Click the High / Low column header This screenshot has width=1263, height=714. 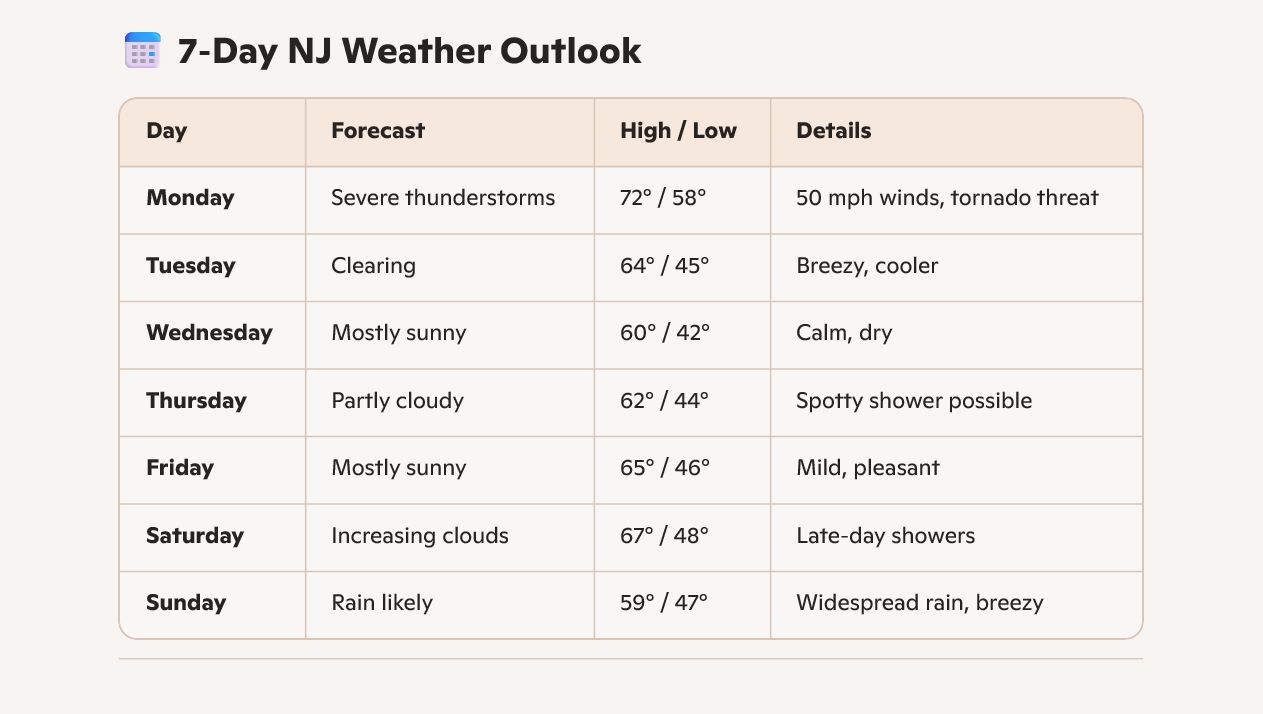tap(678, 131)
